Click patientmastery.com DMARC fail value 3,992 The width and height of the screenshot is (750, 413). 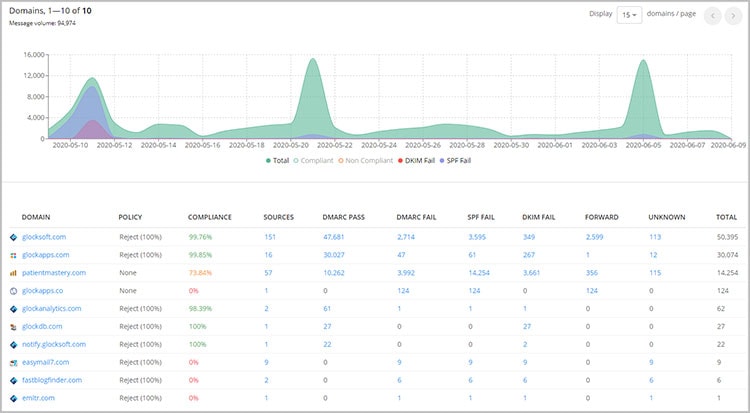coord(406,273)
